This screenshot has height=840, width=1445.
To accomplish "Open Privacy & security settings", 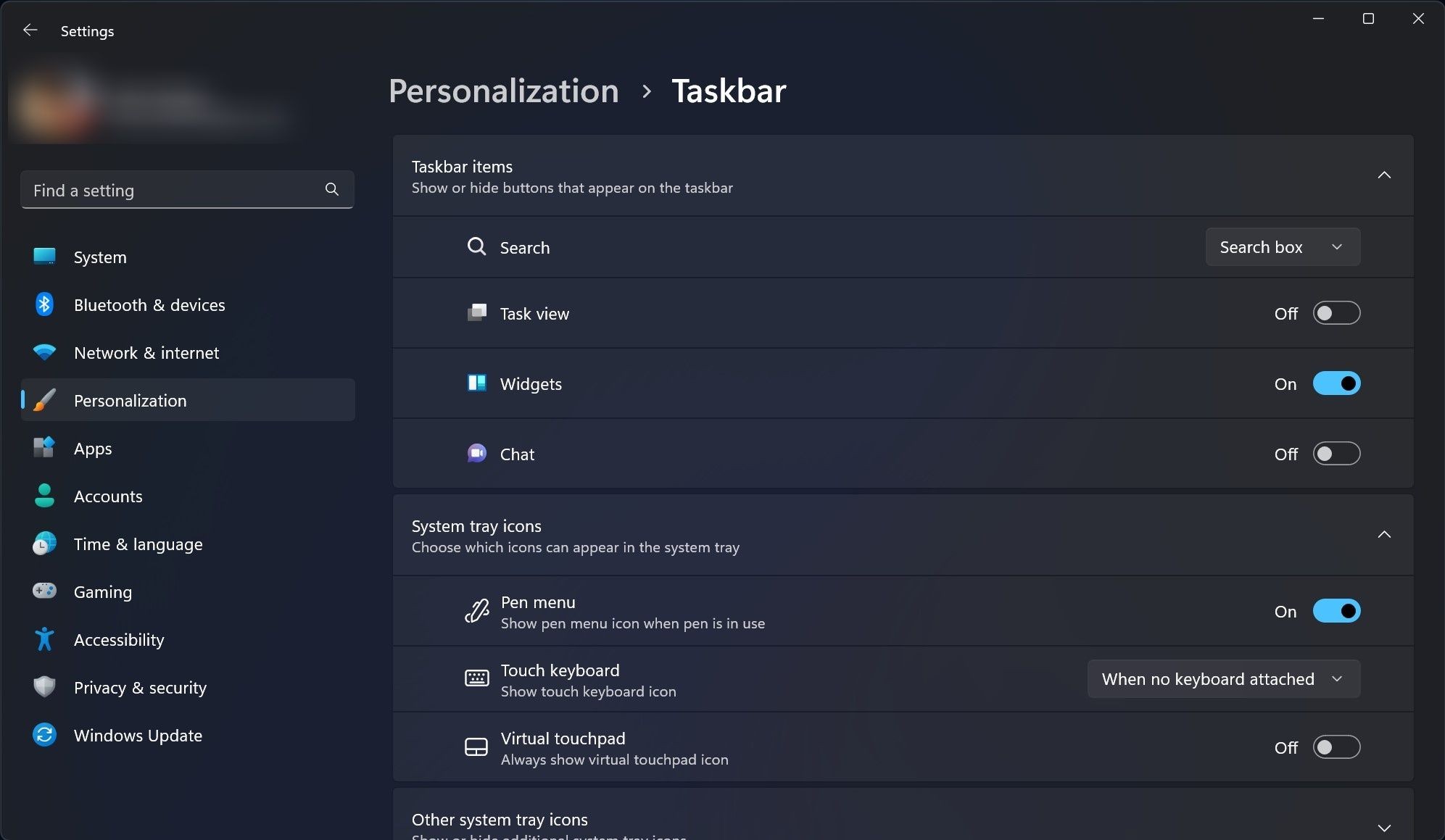I will coord(188,687).
